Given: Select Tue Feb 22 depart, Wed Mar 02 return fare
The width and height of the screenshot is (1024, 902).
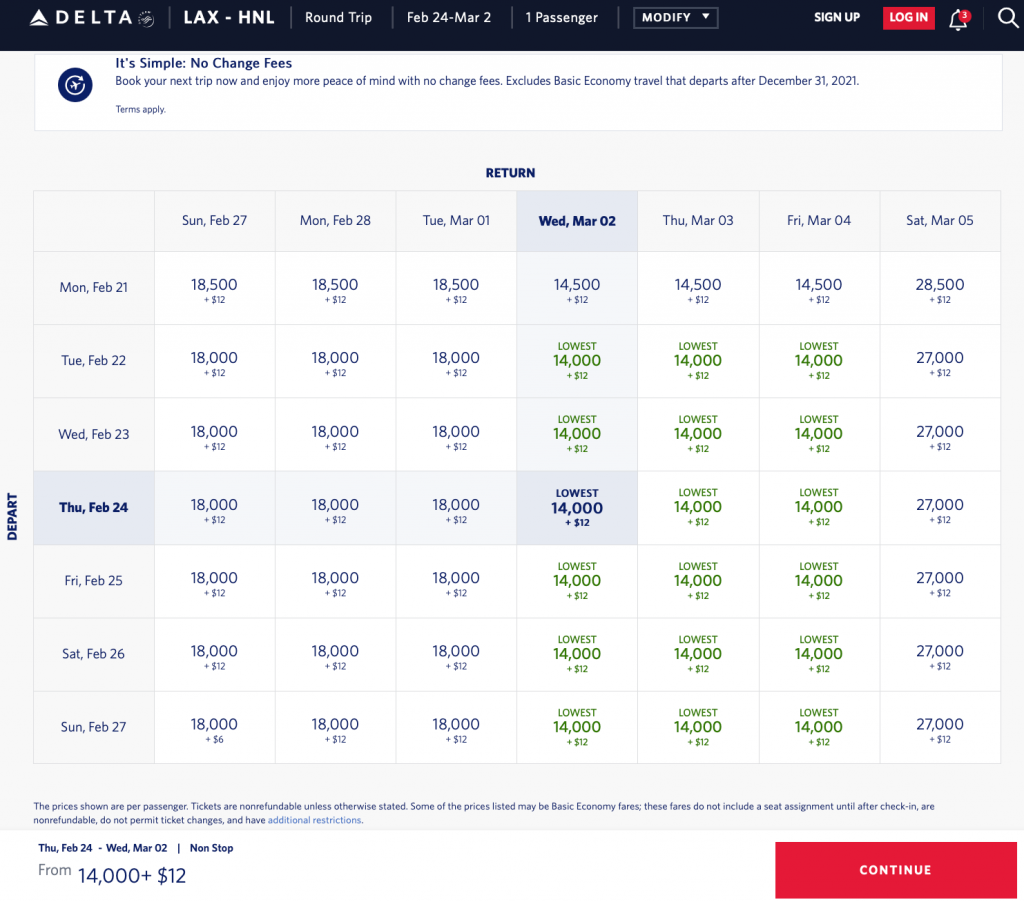Looking at the screenshot, I should click(577, 361).
